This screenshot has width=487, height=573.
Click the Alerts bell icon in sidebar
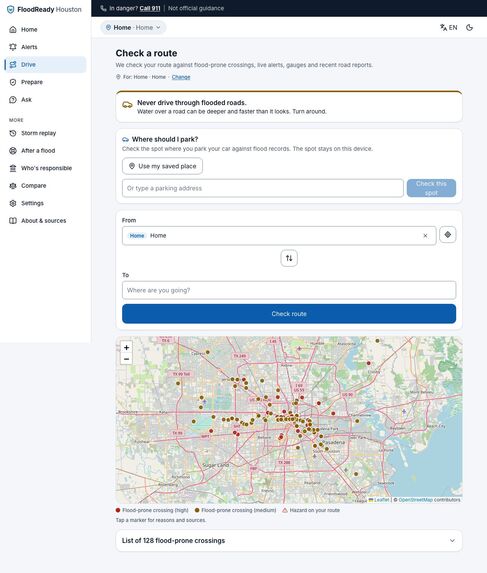click(13, 47)
